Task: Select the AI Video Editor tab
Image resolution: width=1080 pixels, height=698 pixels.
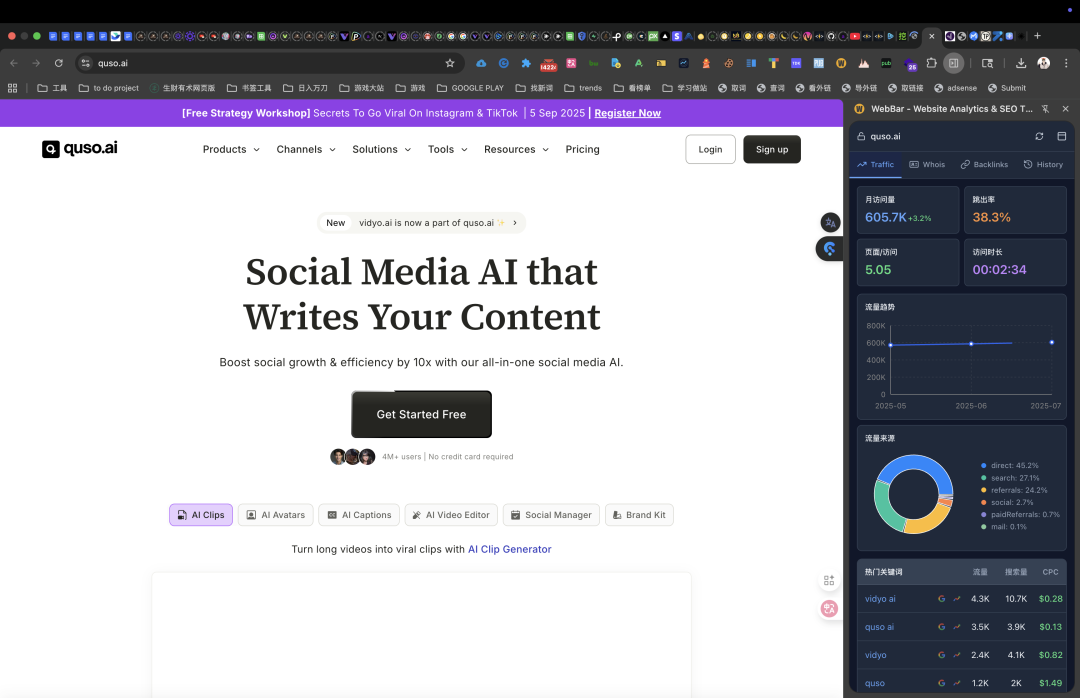Action: tap(451, 515)
